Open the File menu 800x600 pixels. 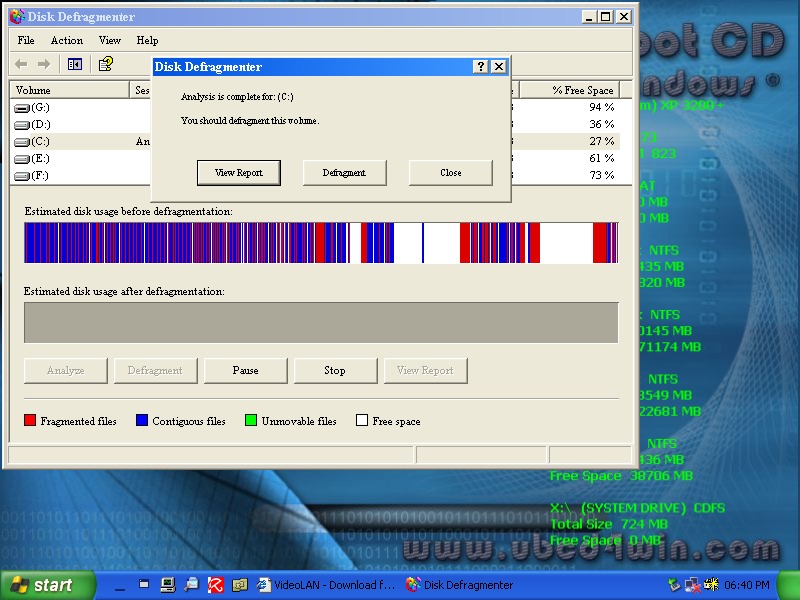click(x=26, y=40)
